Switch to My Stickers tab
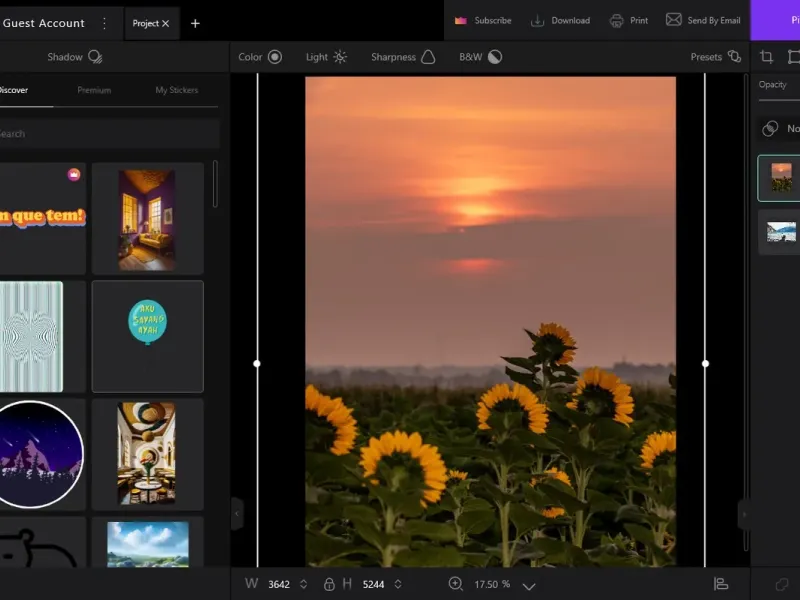 (176, 90)
